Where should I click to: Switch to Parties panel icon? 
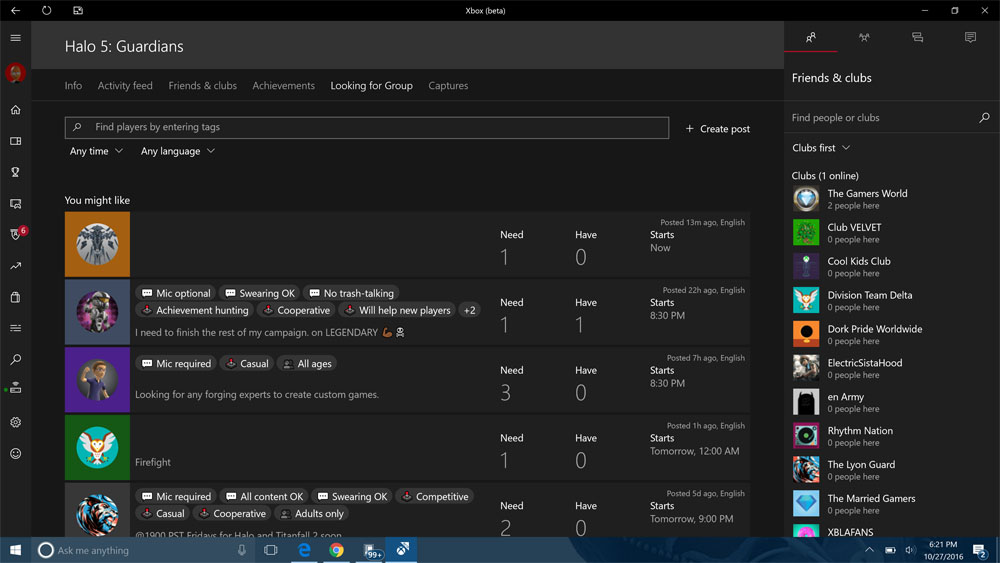click(864, 38)
